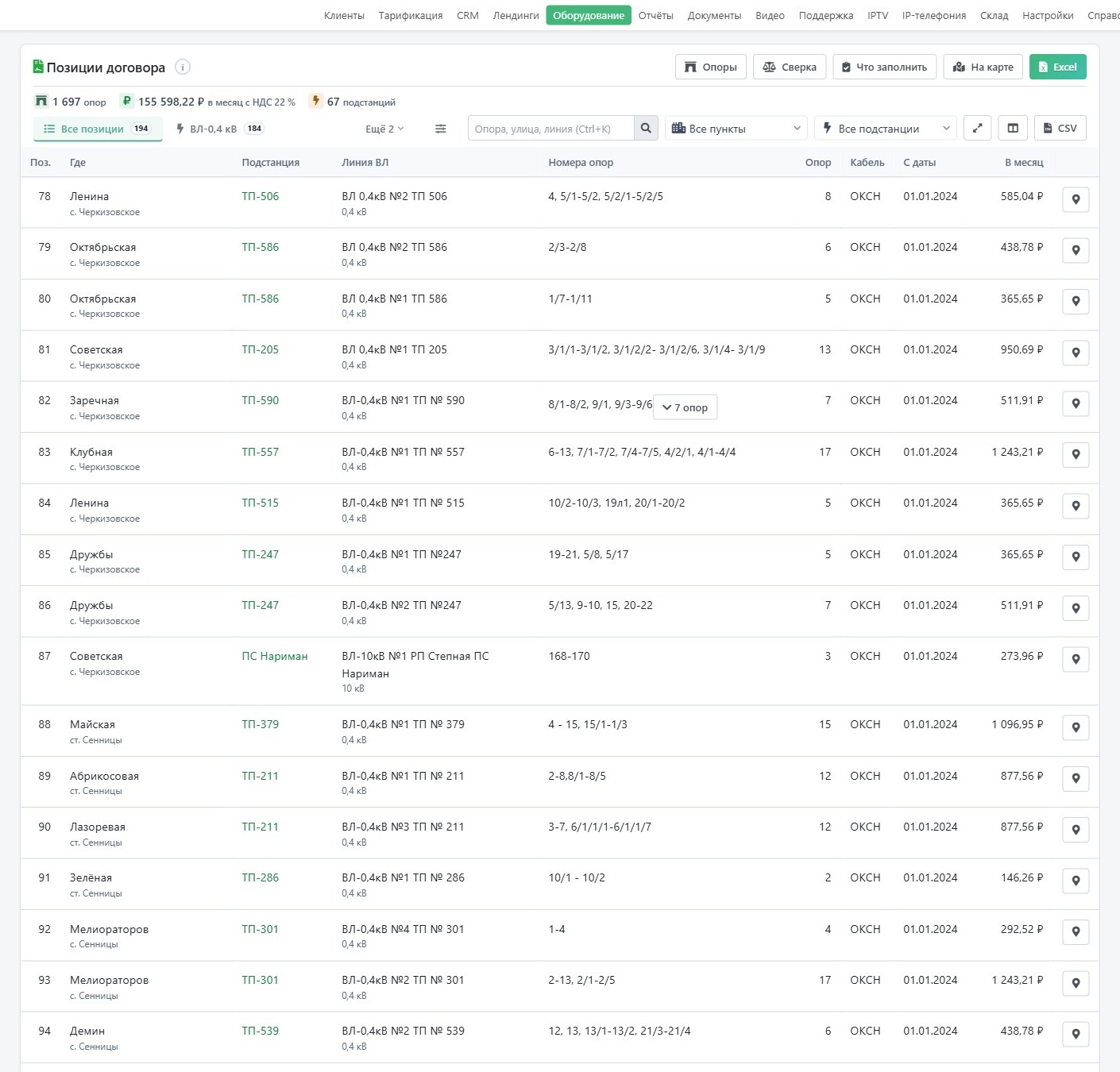Show map pin for row 92 Мелиораторов
Viewport: 1120px width, 1072px height.
[1076, 932]
